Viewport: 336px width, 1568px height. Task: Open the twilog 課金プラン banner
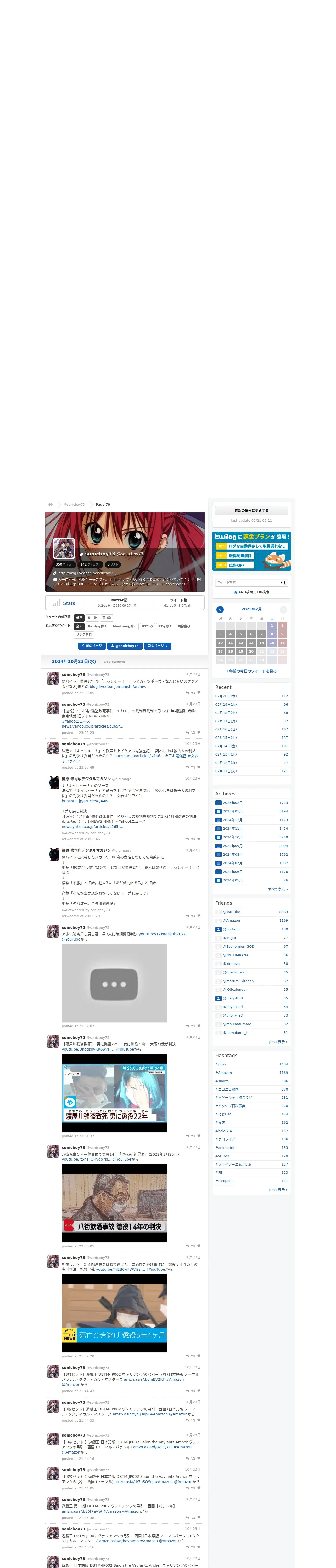[x=251, y=551]
